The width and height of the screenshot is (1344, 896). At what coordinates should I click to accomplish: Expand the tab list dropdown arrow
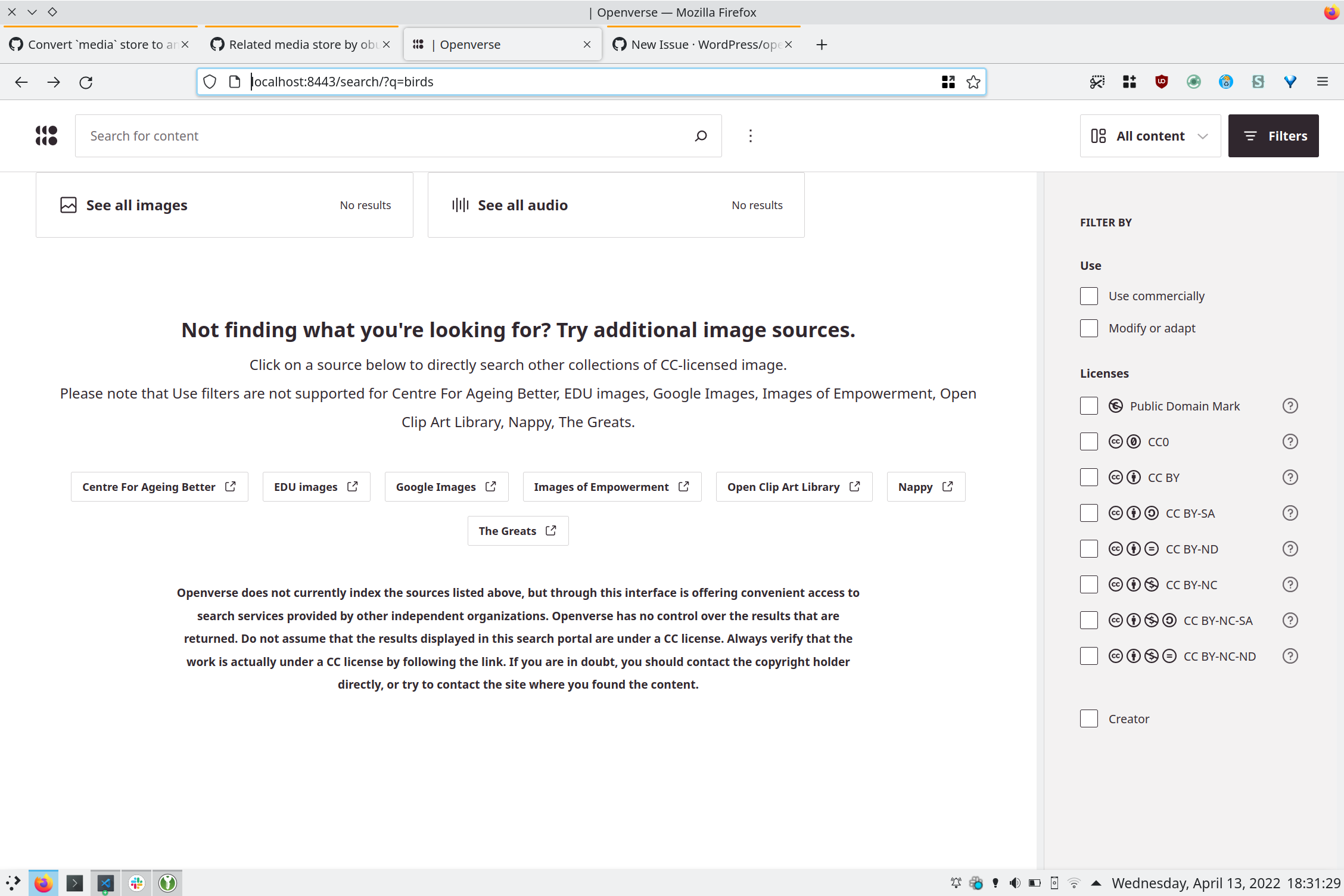(32, 12)
